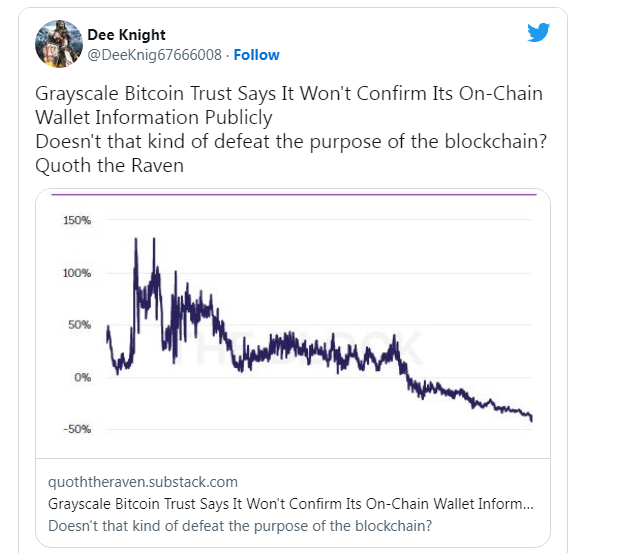The image size is (617, 553).
Task: Click the -50% axis label on chart
Action: click(77, 429)
